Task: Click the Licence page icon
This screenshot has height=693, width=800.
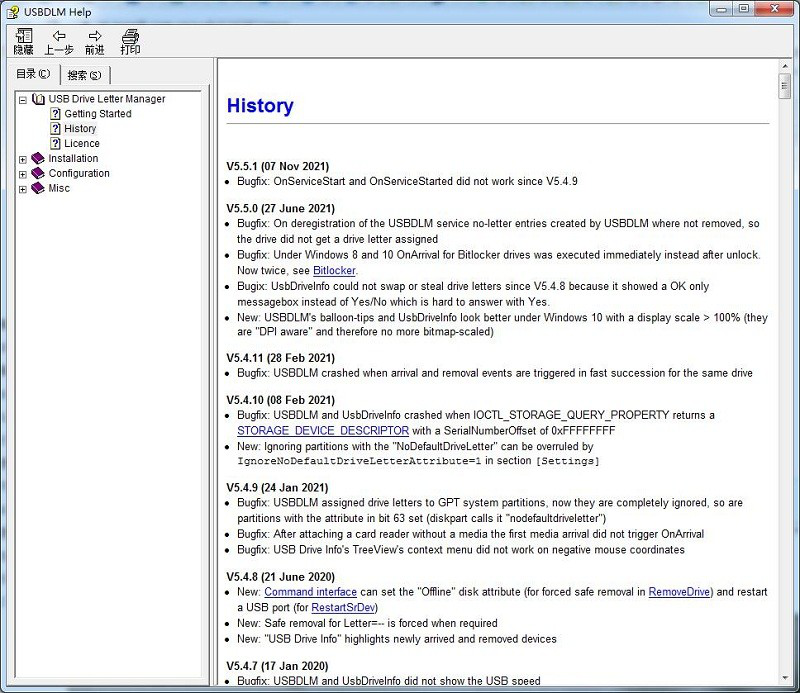Action: tap(55, 143)
